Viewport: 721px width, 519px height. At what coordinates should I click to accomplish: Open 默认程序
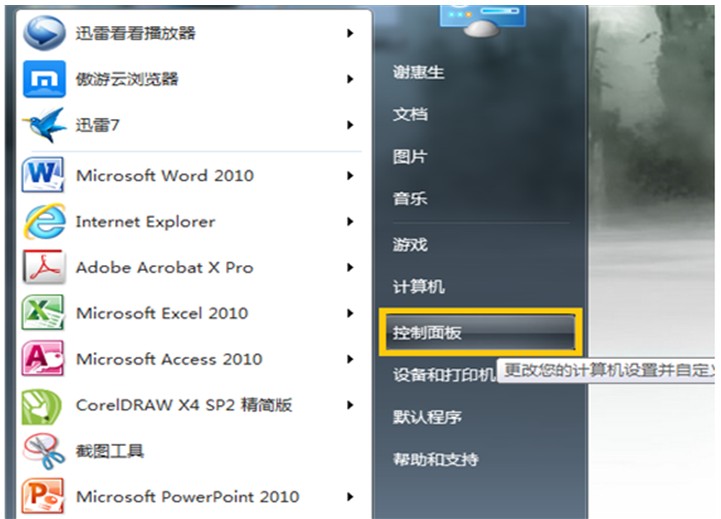(x=427, y=417)
